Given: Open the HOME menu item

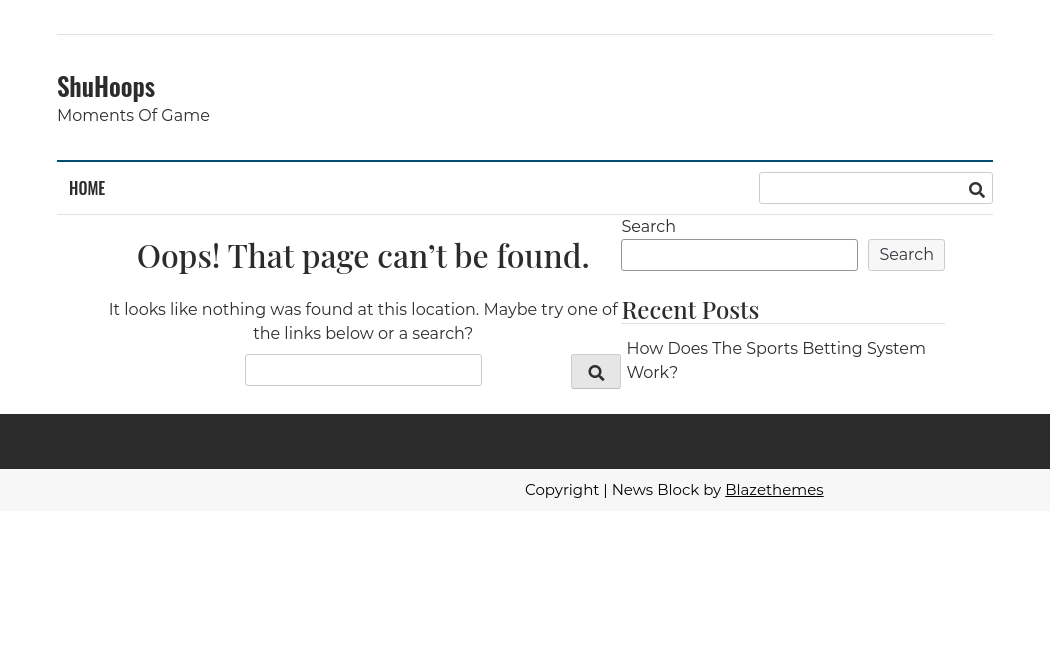Looking at the screenshot, I should 87,188.
